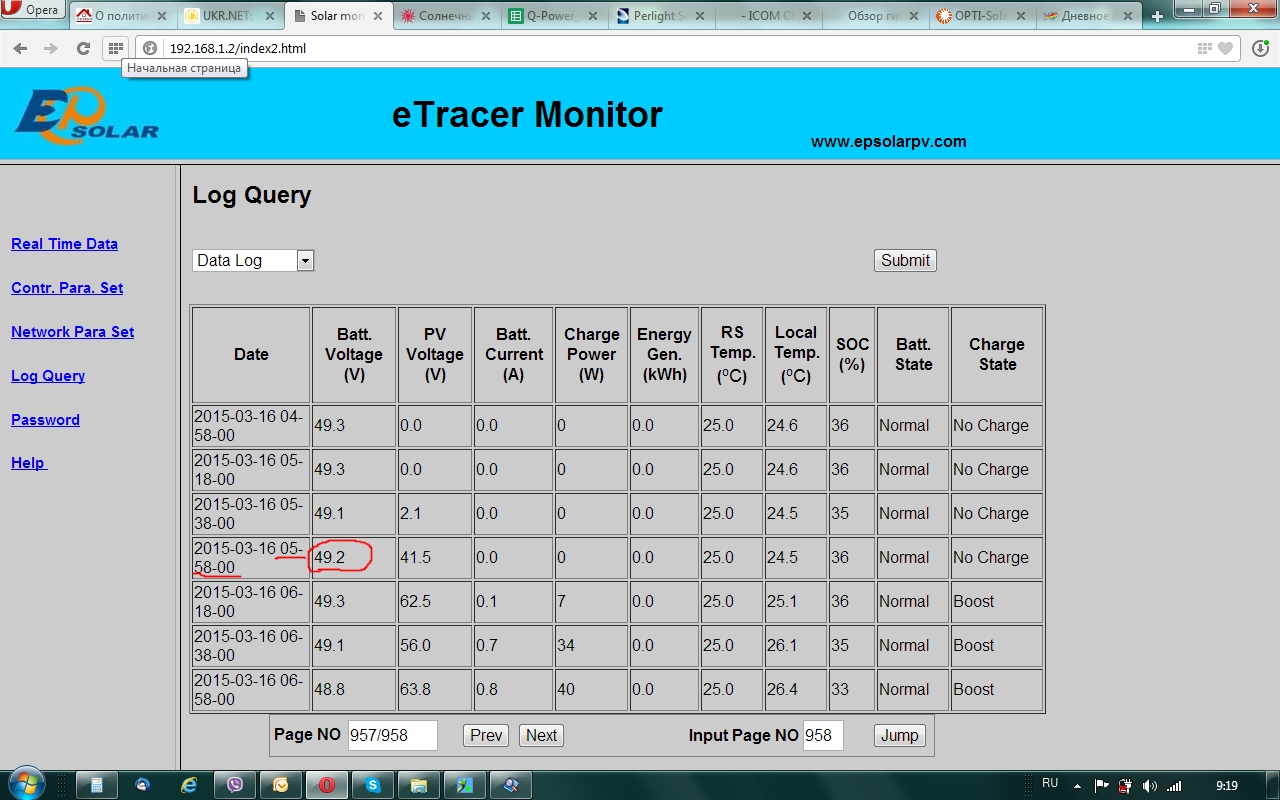Click the volume speaker icon in system tray

pyautogui.click(x=1149, y=786)
